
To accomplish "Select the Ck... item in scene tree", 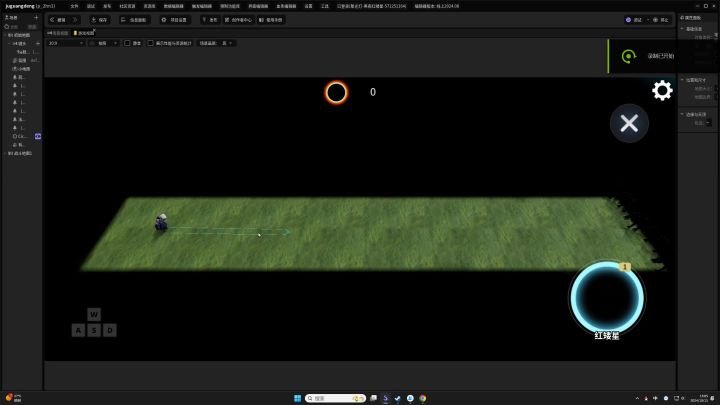I will point(20,136).
